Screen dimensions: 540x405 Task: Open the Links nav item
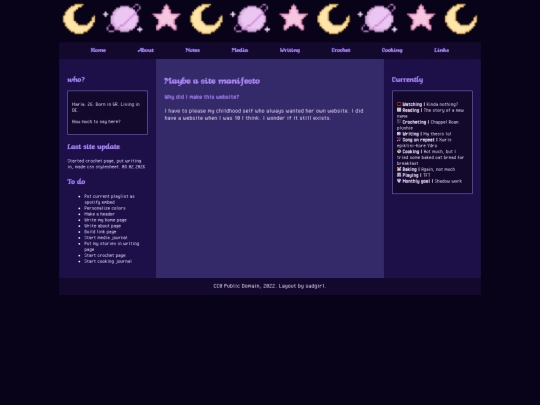(441, 50)
